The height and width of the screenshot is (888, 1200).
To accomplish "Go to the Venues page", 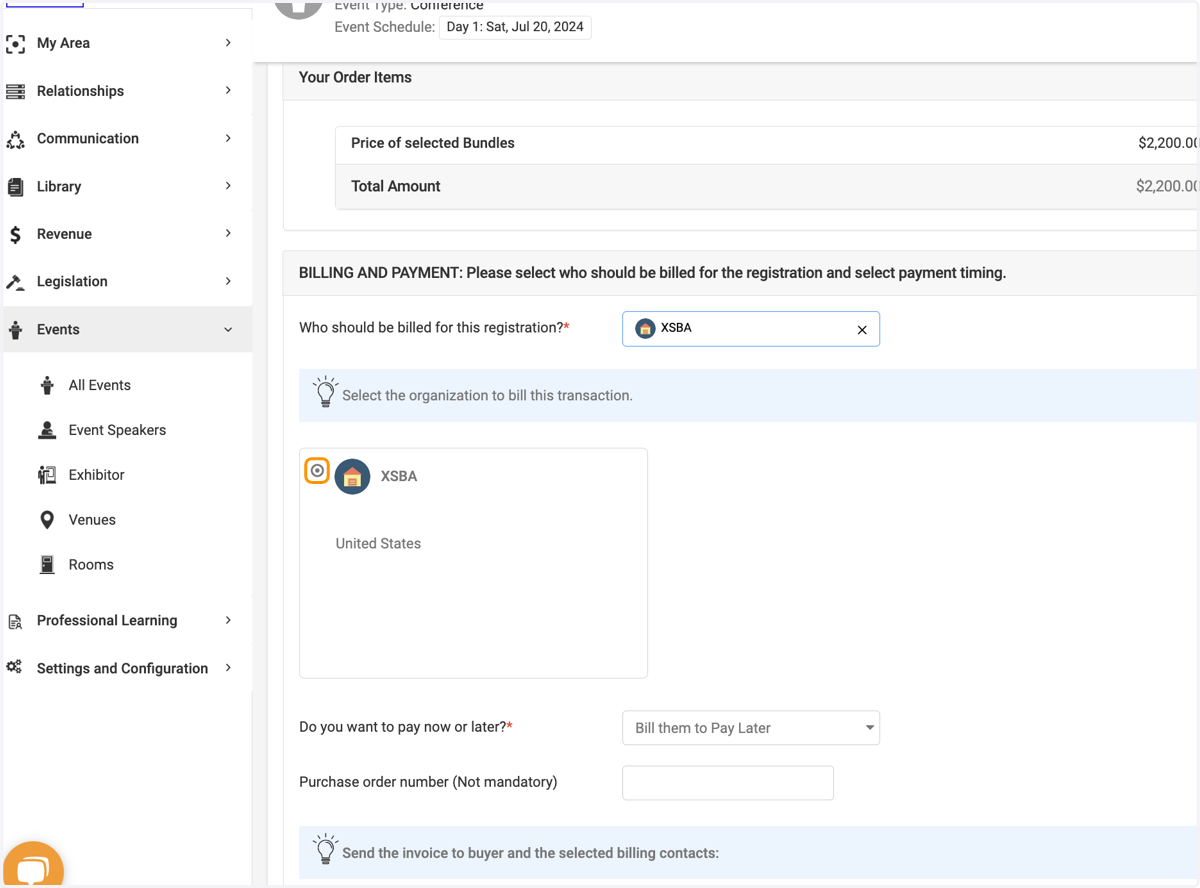I will click(92, 520).
